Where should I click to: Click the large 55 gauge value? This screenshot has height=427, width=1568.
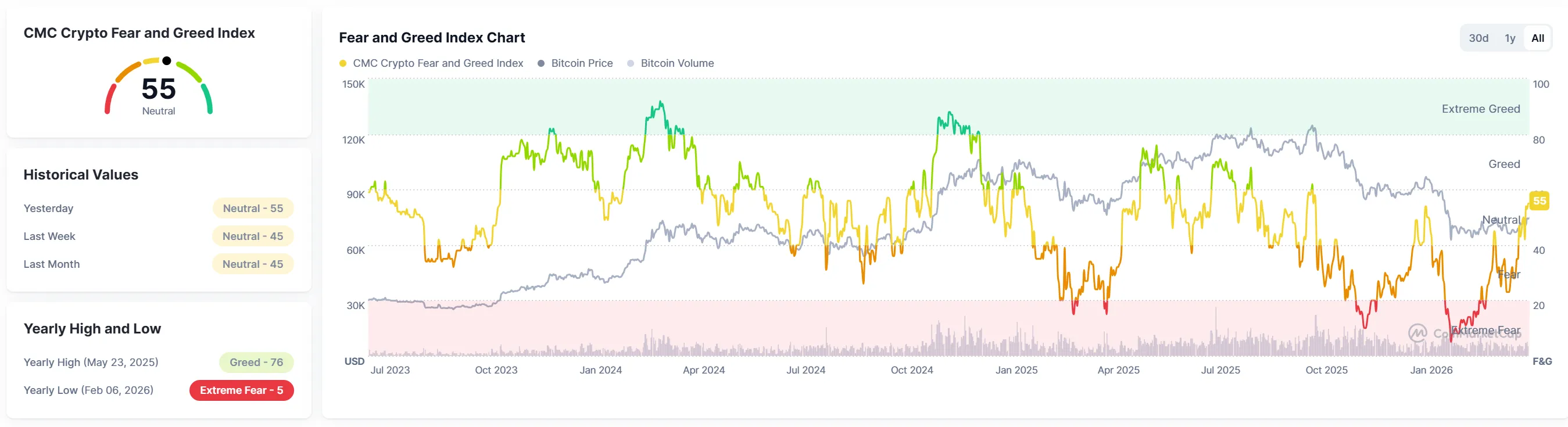(158, 89)
